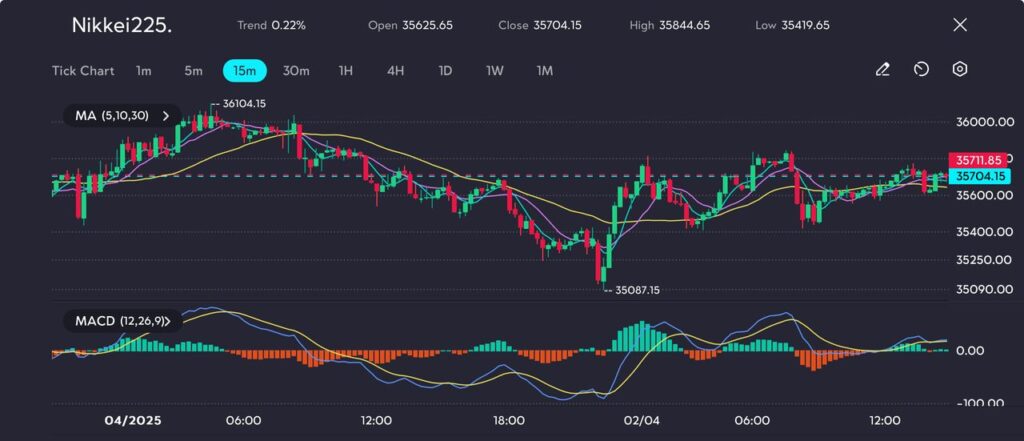Click the 35087.15 low price marker
Image resolution: width=1024 pixels, height=441 pixels.
[637, 290]
